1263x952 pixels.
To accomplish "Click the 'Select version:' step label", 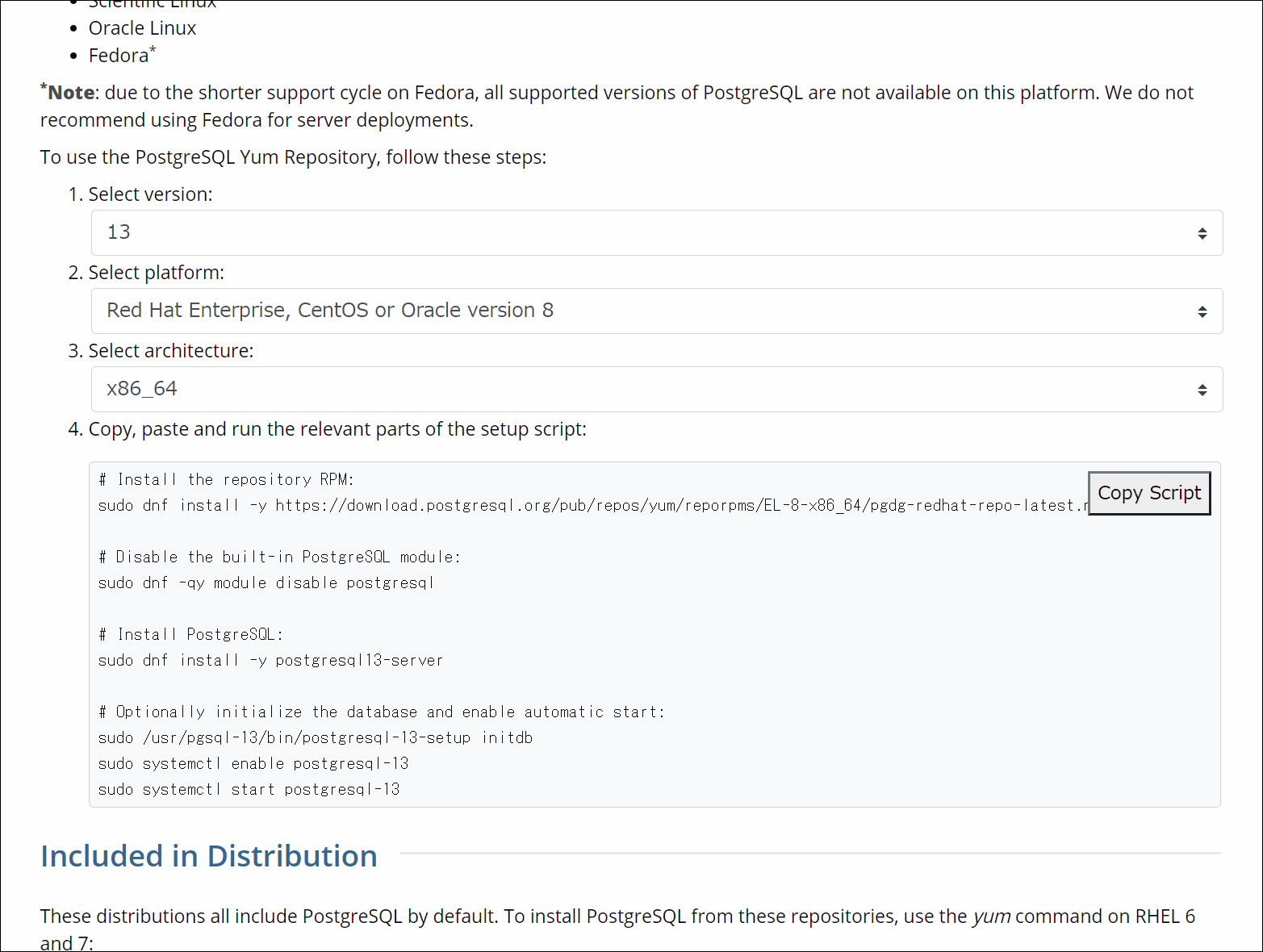I will point(150,194).
